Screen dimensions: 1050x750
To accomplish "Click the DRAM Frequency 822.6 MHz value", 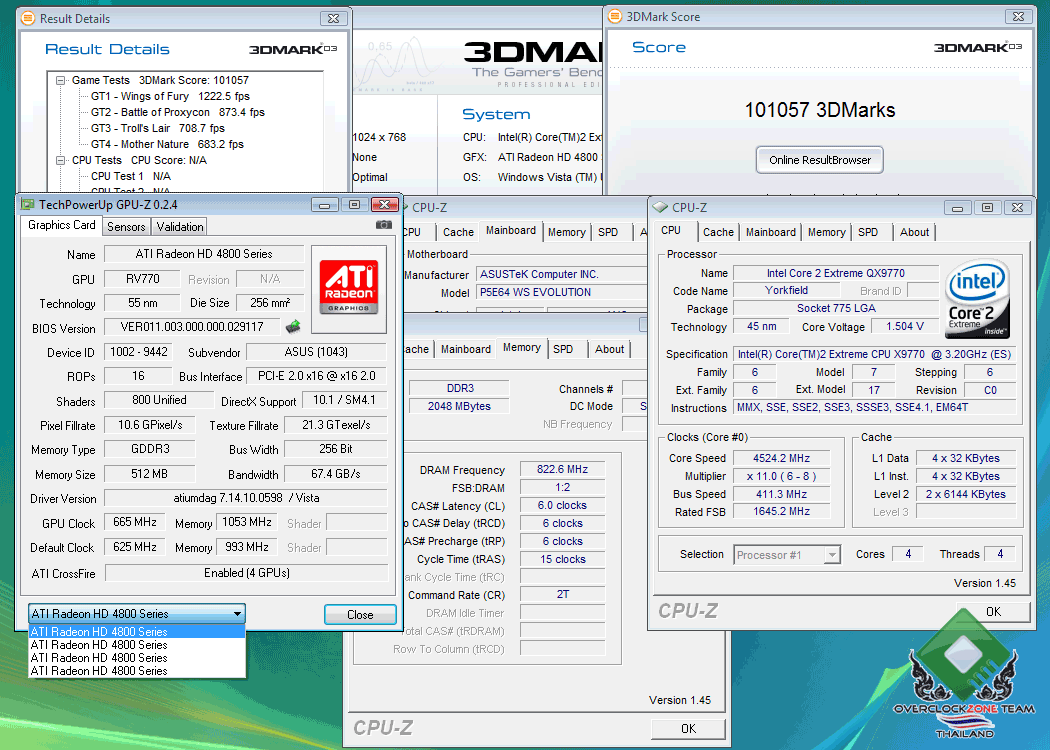I will [562, 469].
